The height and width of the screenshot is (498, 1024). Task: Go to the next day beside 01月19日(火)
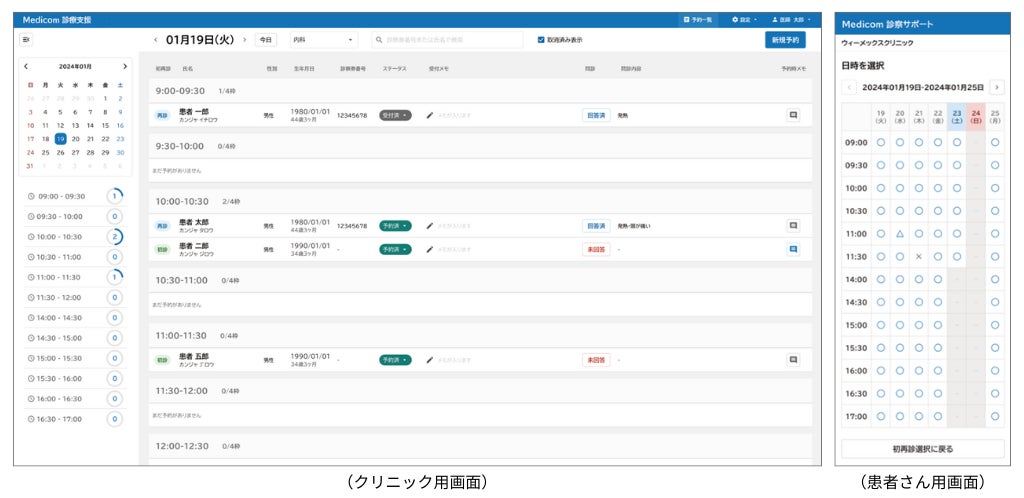[245, 40]
